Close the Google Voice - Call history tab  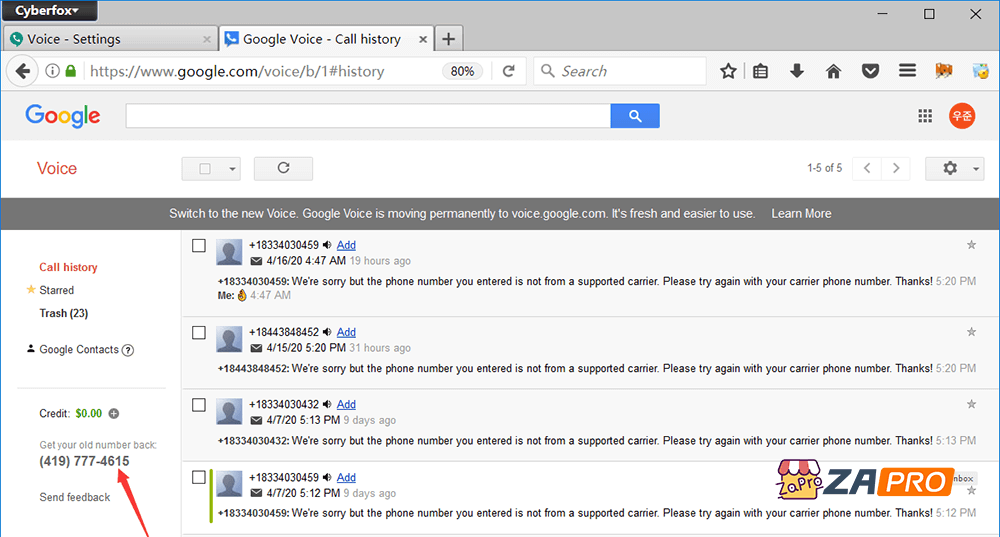pos(423,40)
